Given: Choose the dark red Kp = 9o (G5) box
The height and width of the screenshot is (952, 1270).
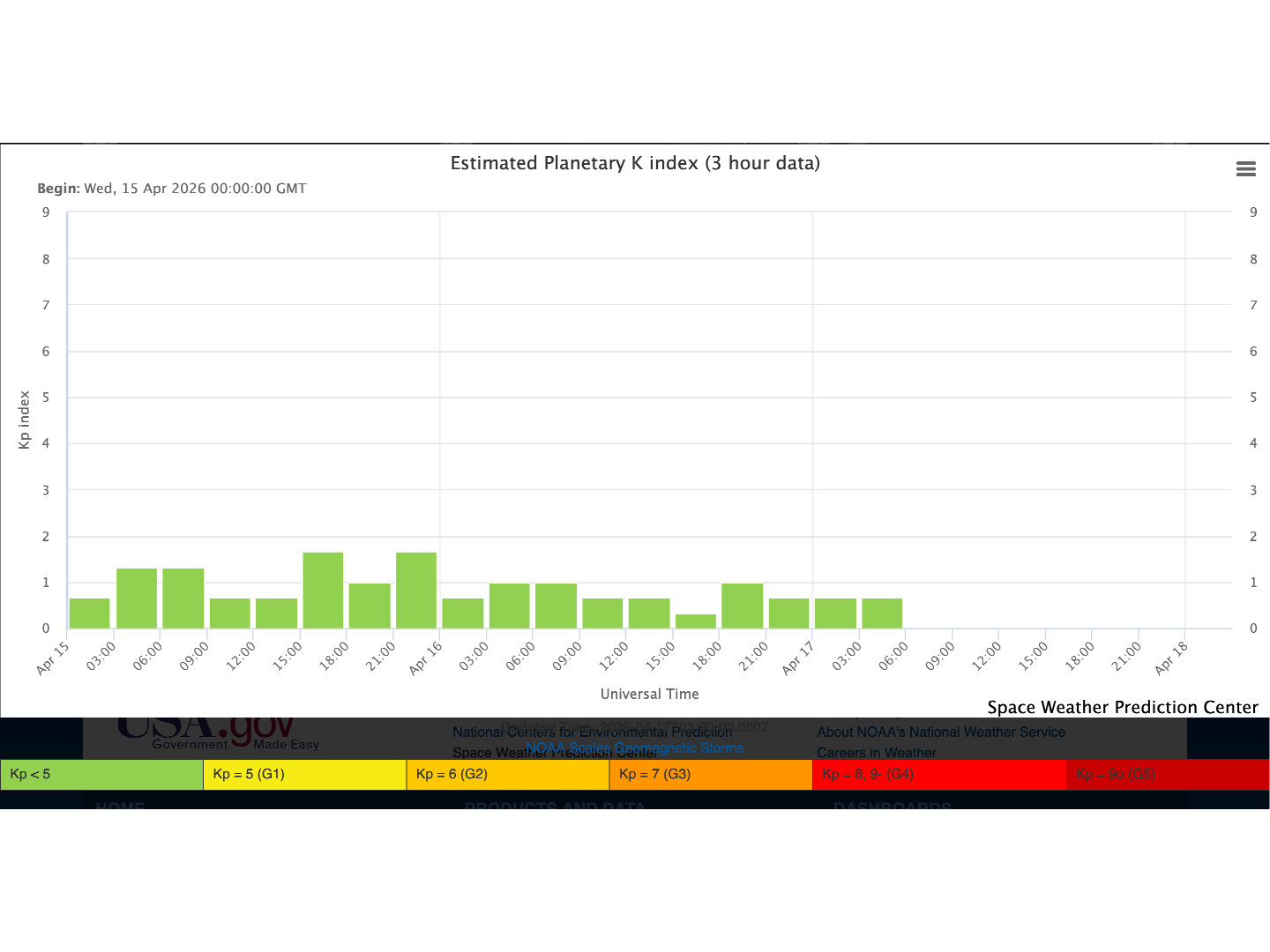Looking at the screenshot, I should point(1167,774).
